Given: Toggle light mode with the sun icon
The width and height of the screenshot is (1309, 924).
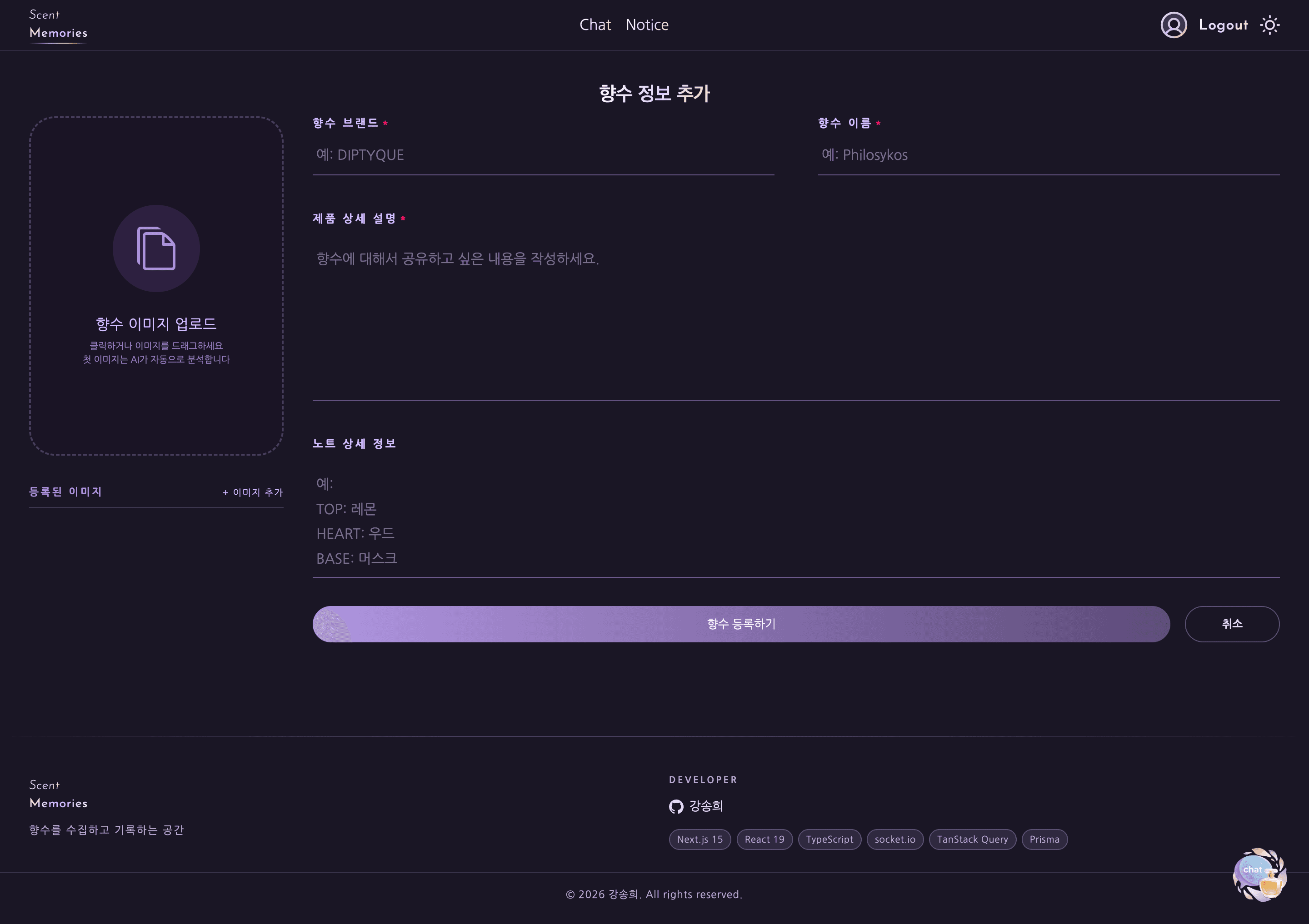Looking at the screenshot, I should 1269,25.
